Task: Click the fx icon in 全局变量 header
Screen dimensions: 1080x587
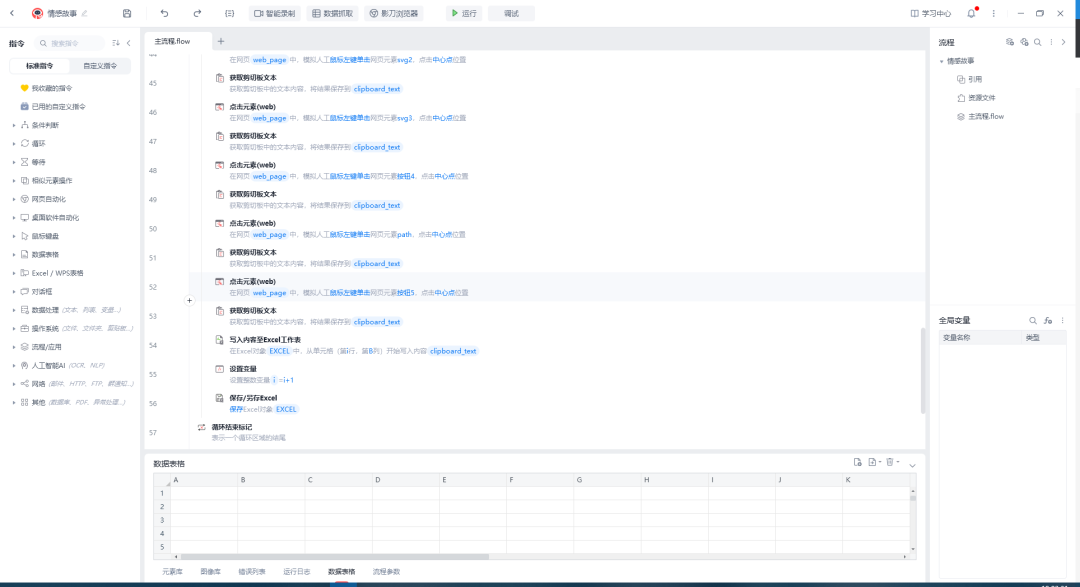Action: pyautogui.click(x=1048, y=320)
